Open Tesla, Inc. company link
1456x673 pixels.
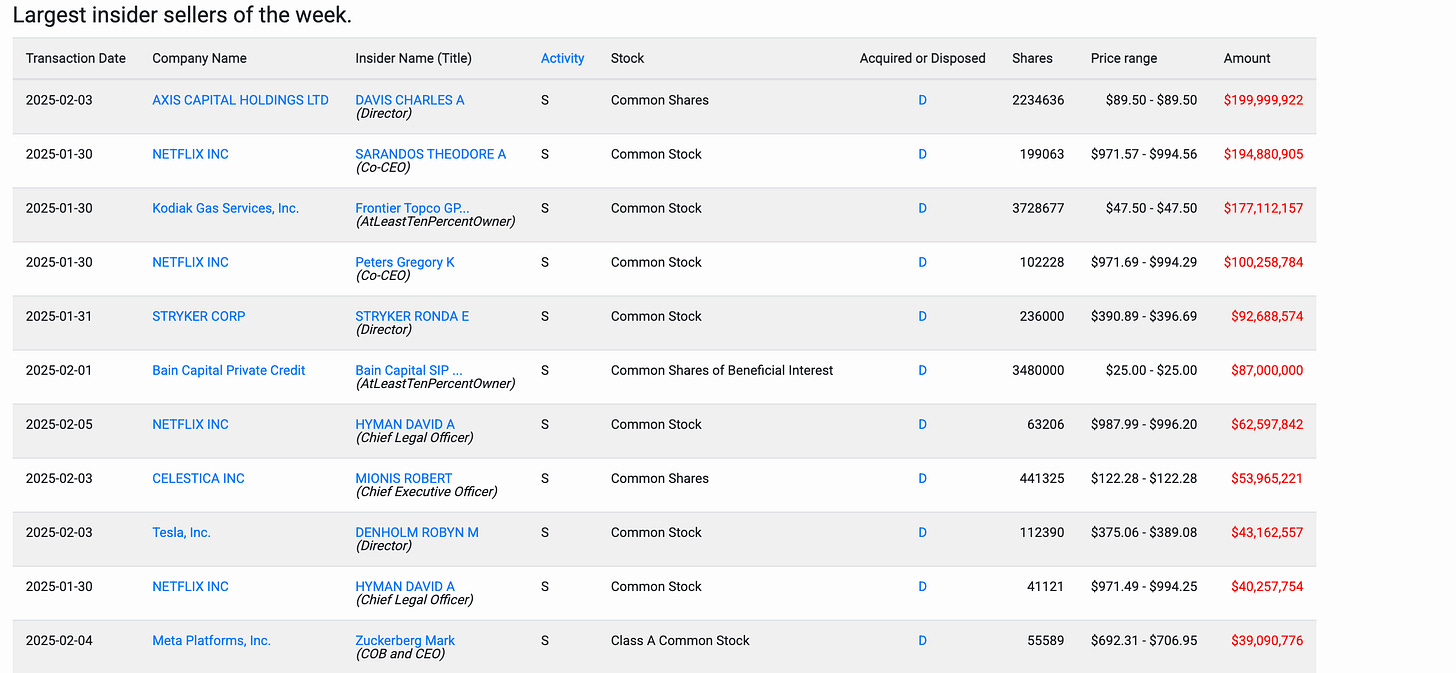tap(181, 532)
